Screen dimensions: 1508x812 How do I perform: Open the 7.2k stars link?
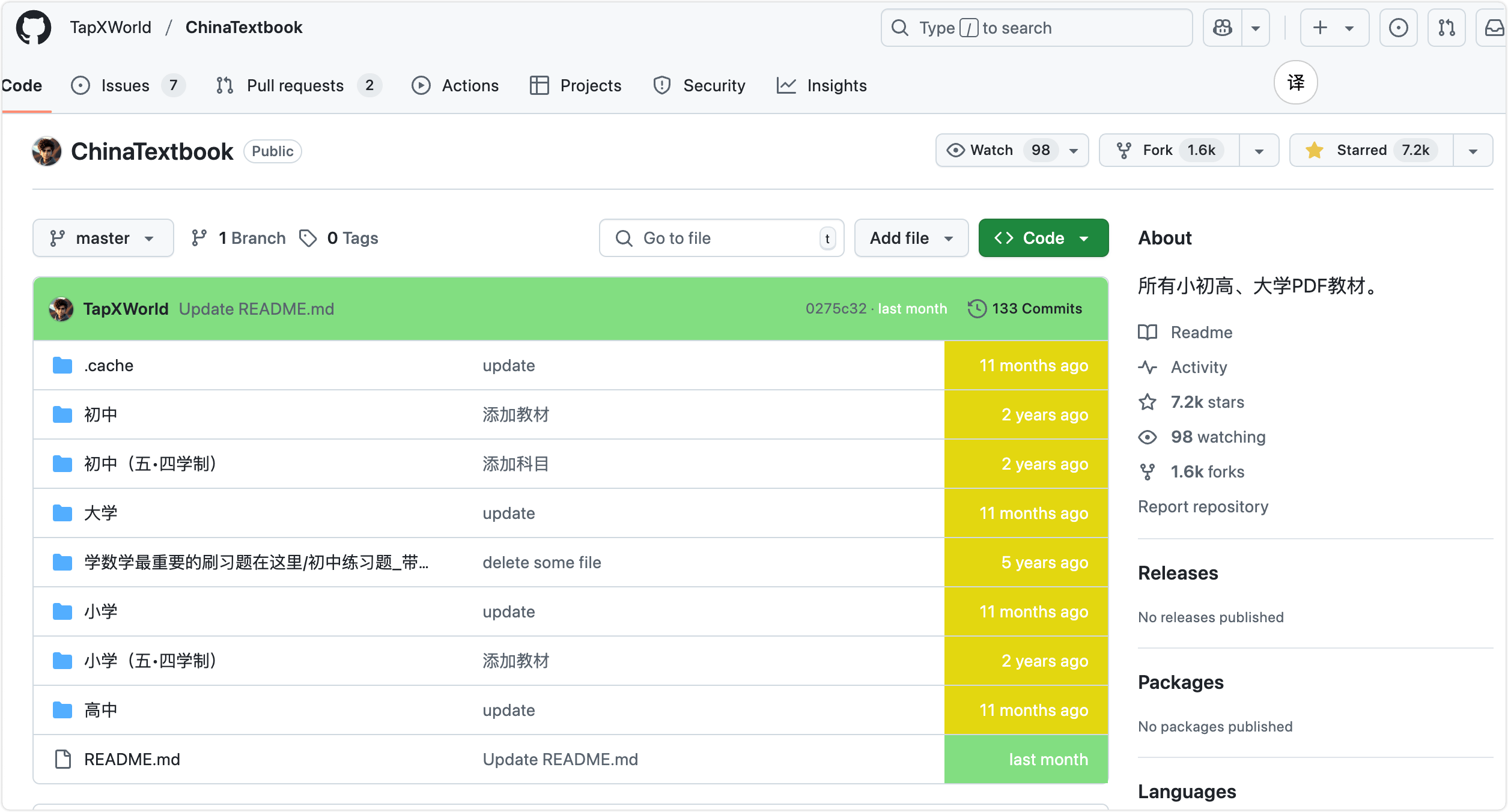point(1191,402)
